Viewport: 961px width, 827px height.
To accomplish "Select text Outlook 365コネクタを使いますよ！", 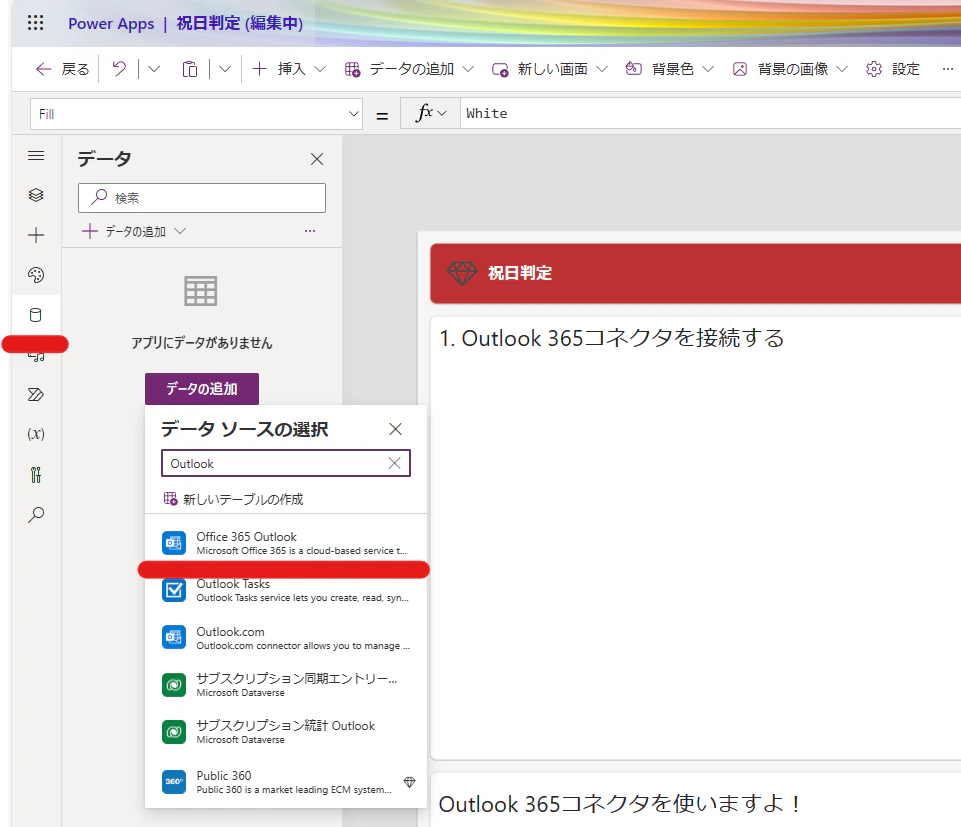I will [620, 804].
